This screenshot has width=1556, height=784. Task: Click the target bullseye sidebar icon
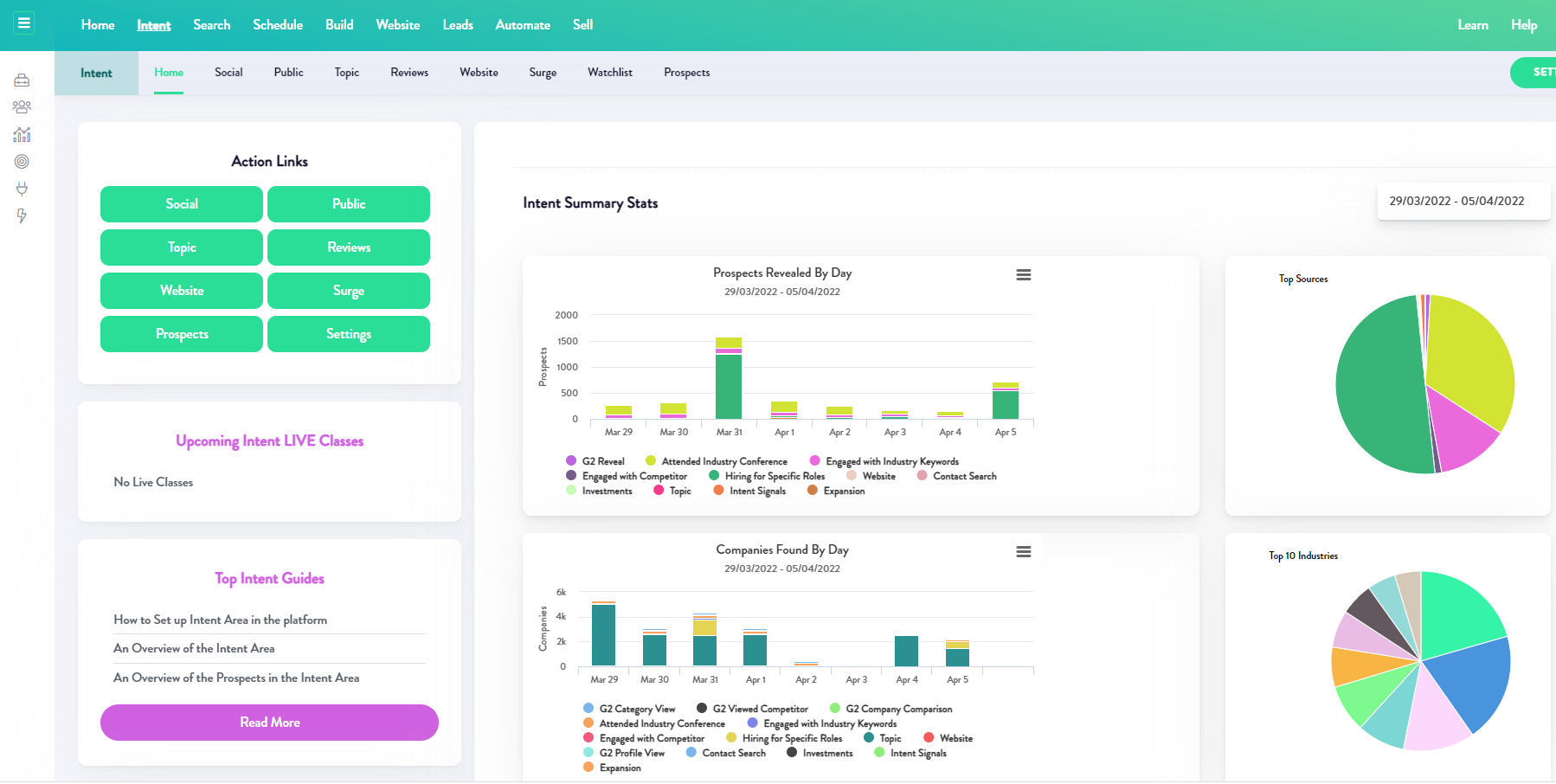[x=22, y=162]
